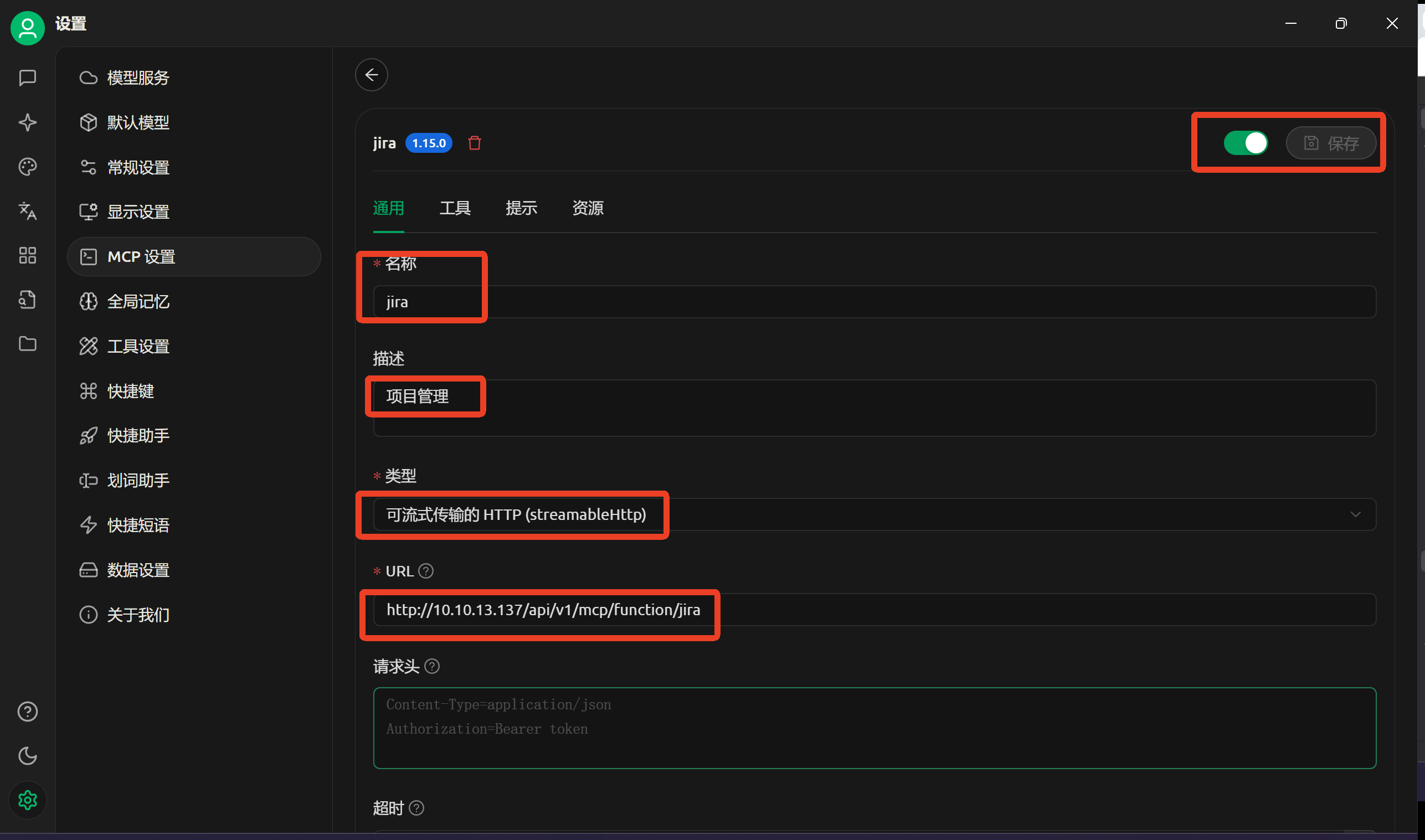Click the URL input field
This screenshot has width=1425, height=840.
(874, 610)
